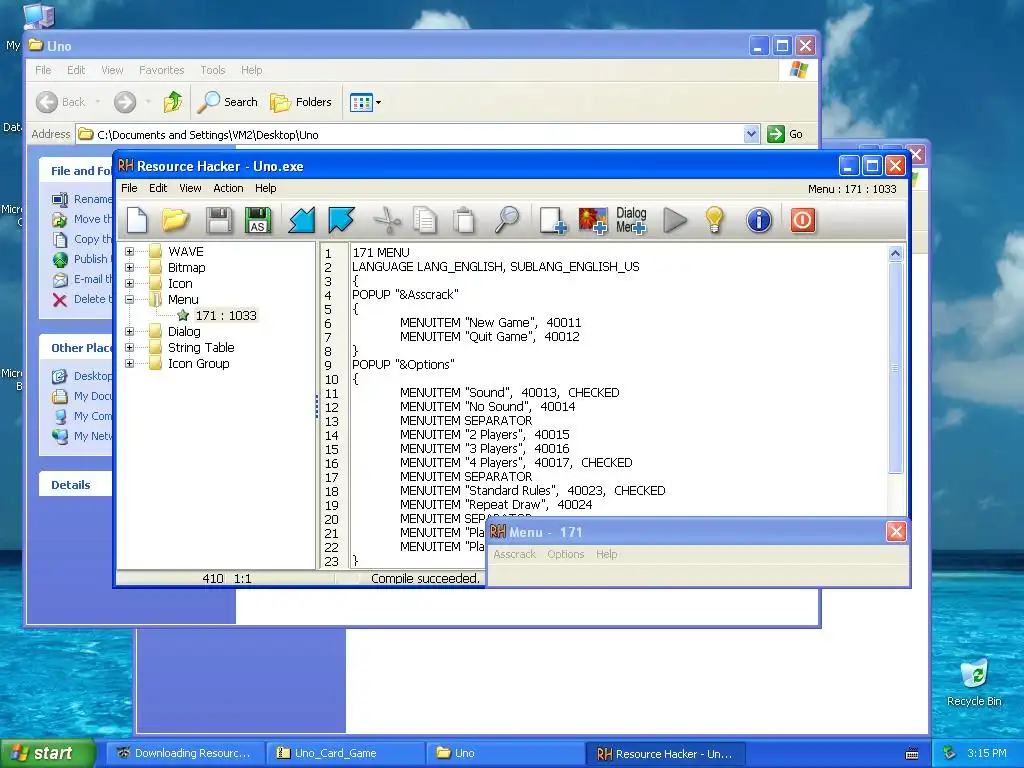1024x768 pixels.
Task: Click the Publish link in Uno sidebar
Action: (82, 259)
